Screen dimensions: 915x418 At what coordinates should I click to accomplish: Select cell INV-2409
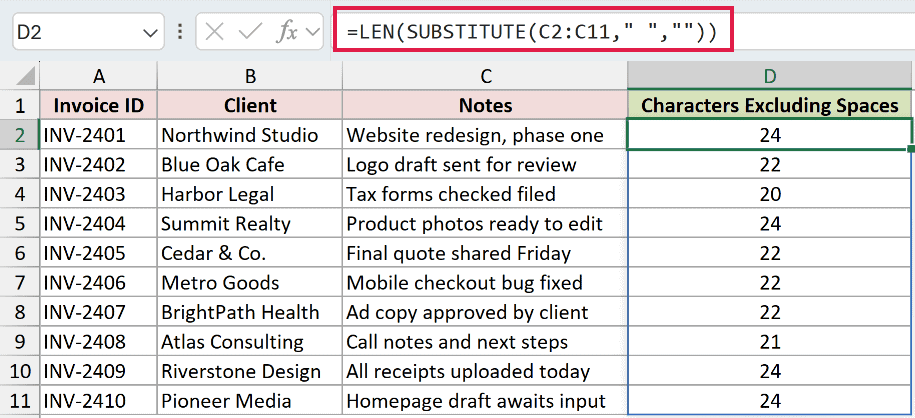pos(99,371)
